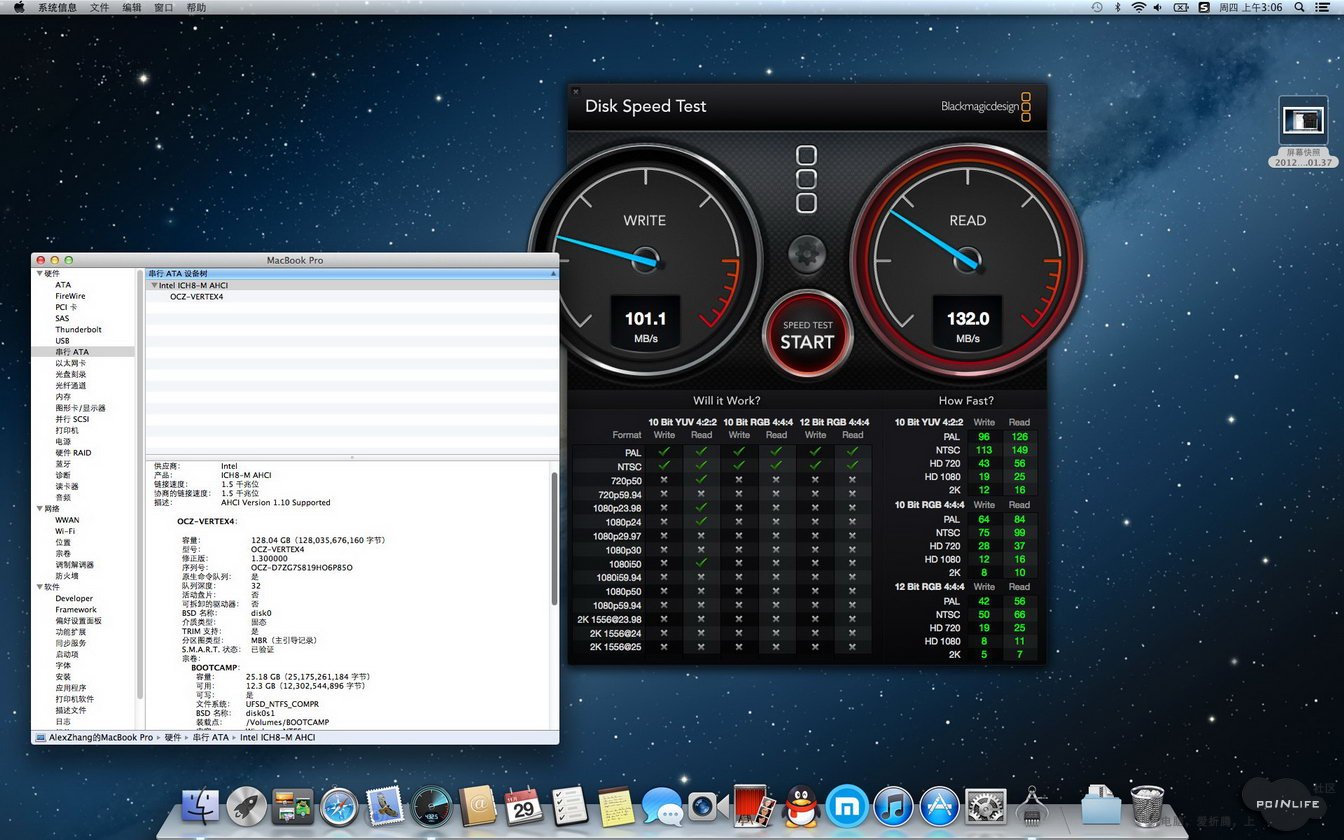The height and width of the screenshot is (840, 1344).
Task: Select Framework under software section
Action: click(x=76, y=609)
